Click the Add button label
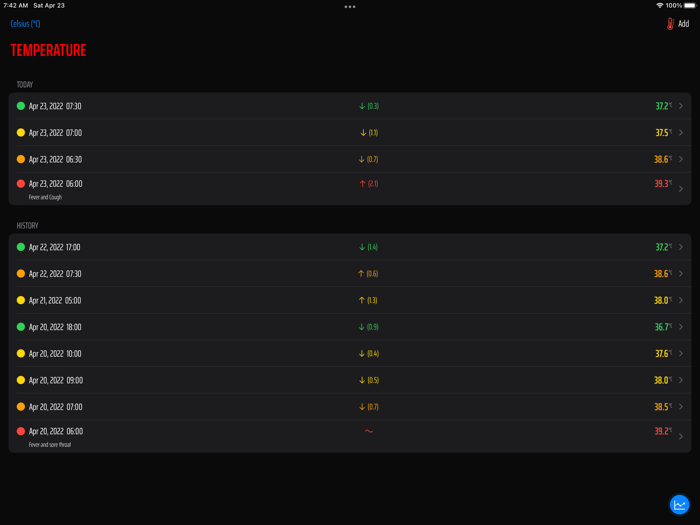 click(x=683, y=24)
